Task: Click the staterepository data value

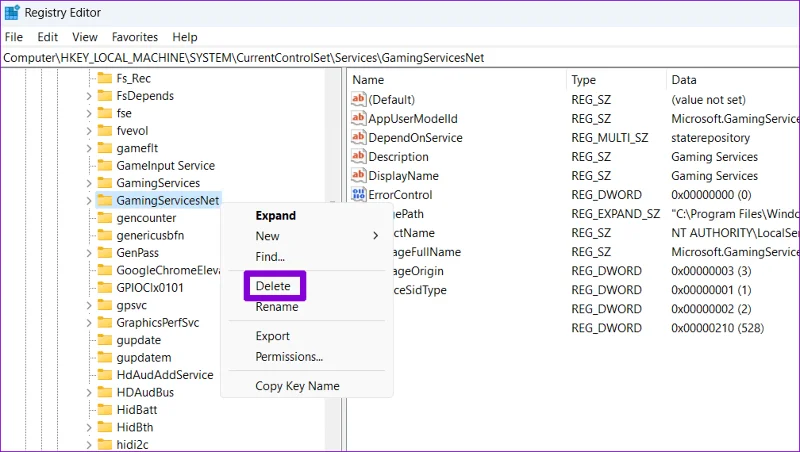Action: 710,137
